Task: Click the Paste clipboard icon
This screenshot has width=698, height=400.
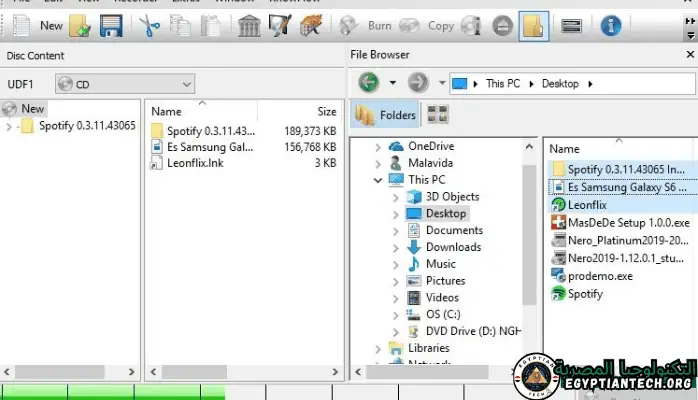Action: pos(211,26)
